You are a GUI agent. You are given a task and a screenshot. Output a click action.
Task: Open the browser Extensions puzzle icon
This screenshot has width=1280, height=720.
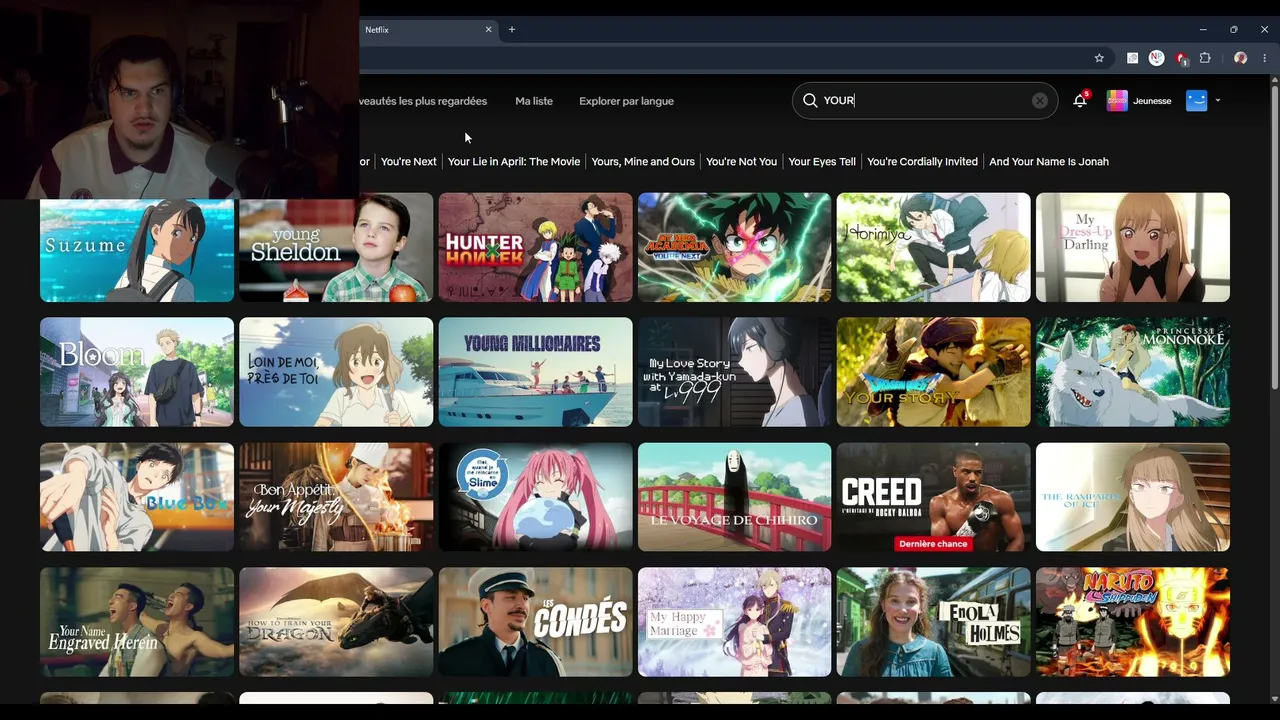pos(1205,58)
